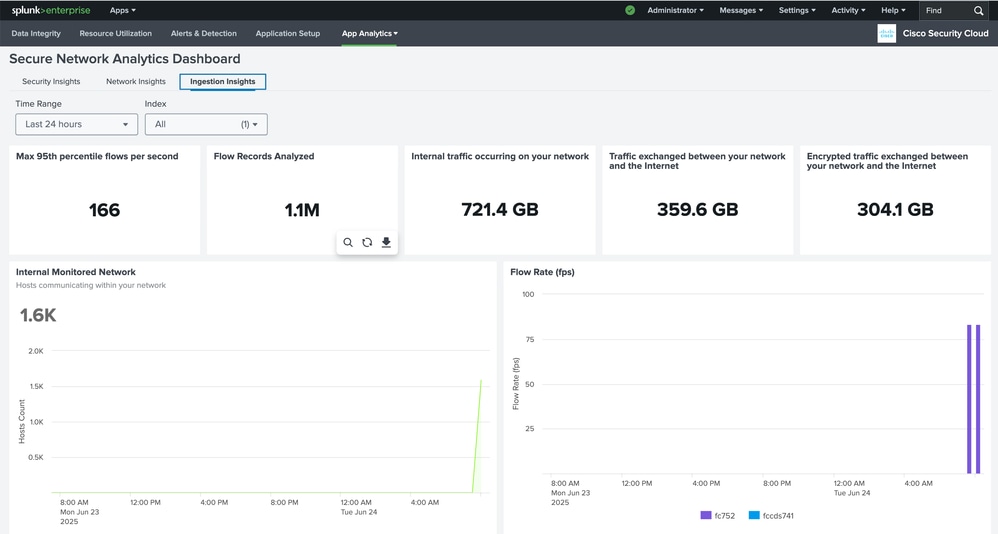
Task: Go to Data Integrity navigation item
Action: click(x=36, y=33)
